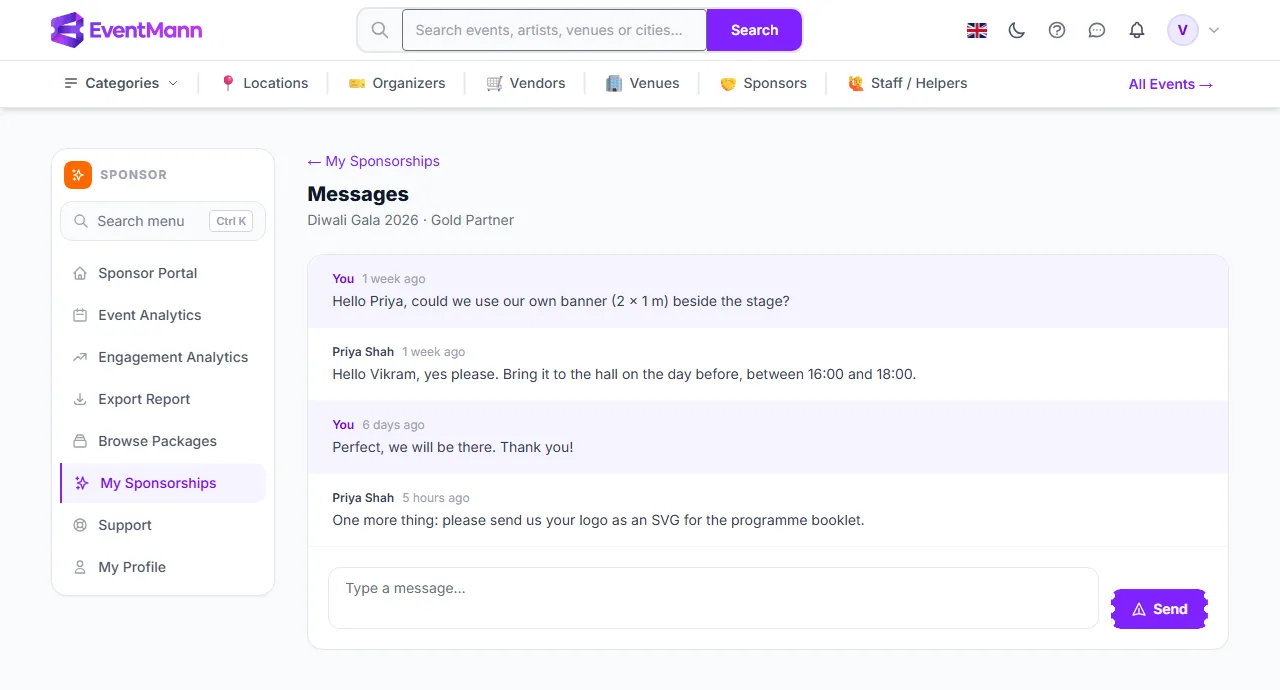1280x690 pixels.
Task: Click the Browse Packages box icon
Action: pyautogui.click(x=80, y=441)
